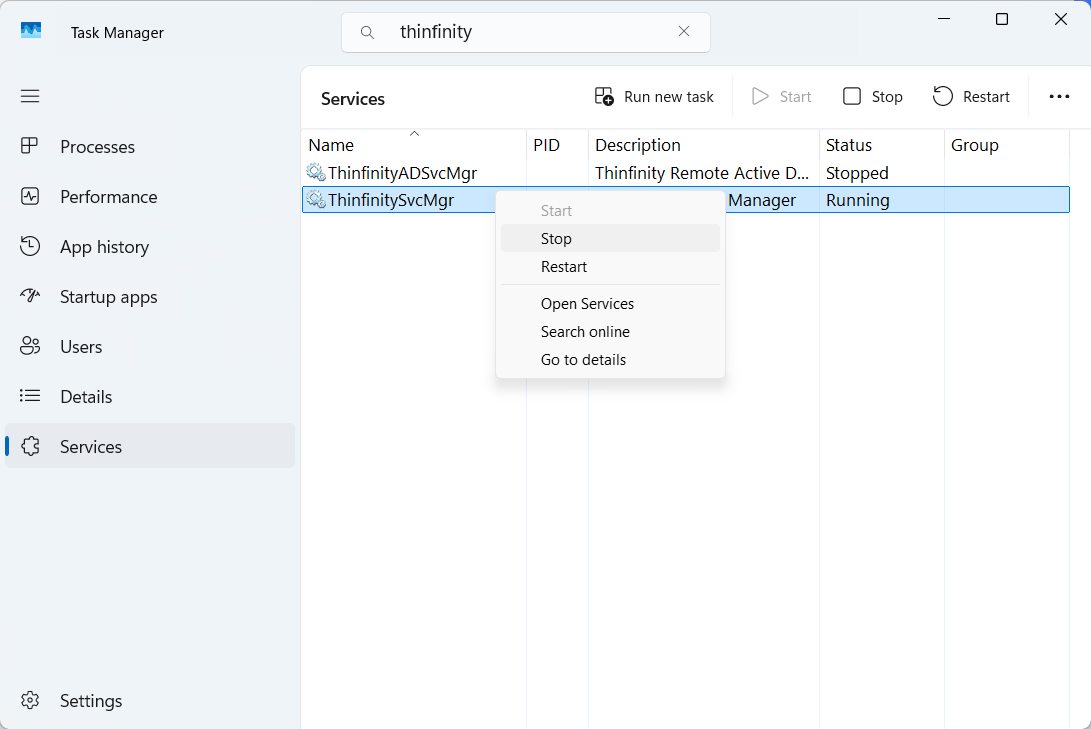
Task: Switch to Details page
Action: pyautogui.click(x=150, y=396)
